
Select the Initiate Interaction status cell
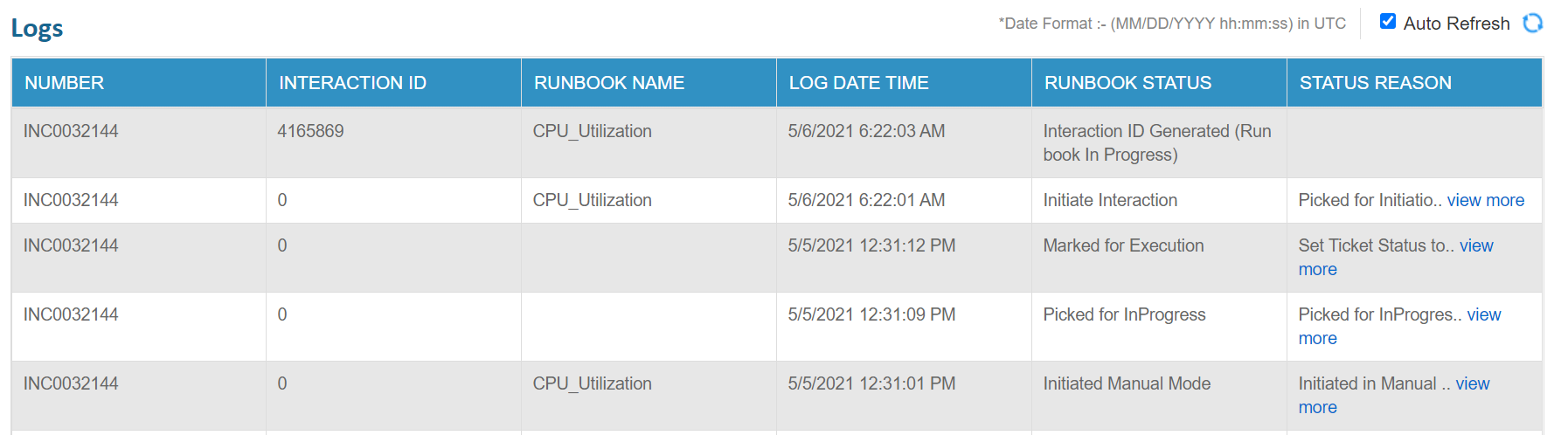point(1110,200)
